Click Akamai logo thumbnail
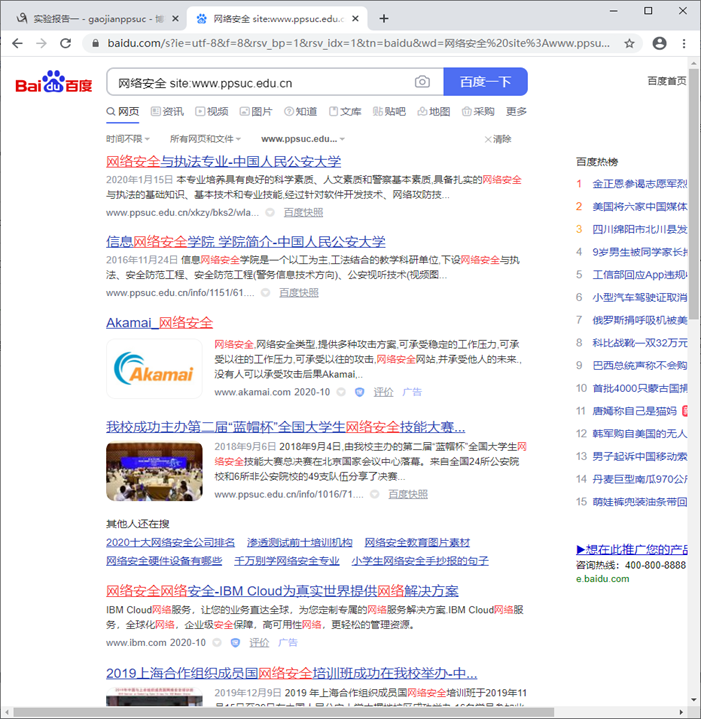 click(x=154, y=368)
